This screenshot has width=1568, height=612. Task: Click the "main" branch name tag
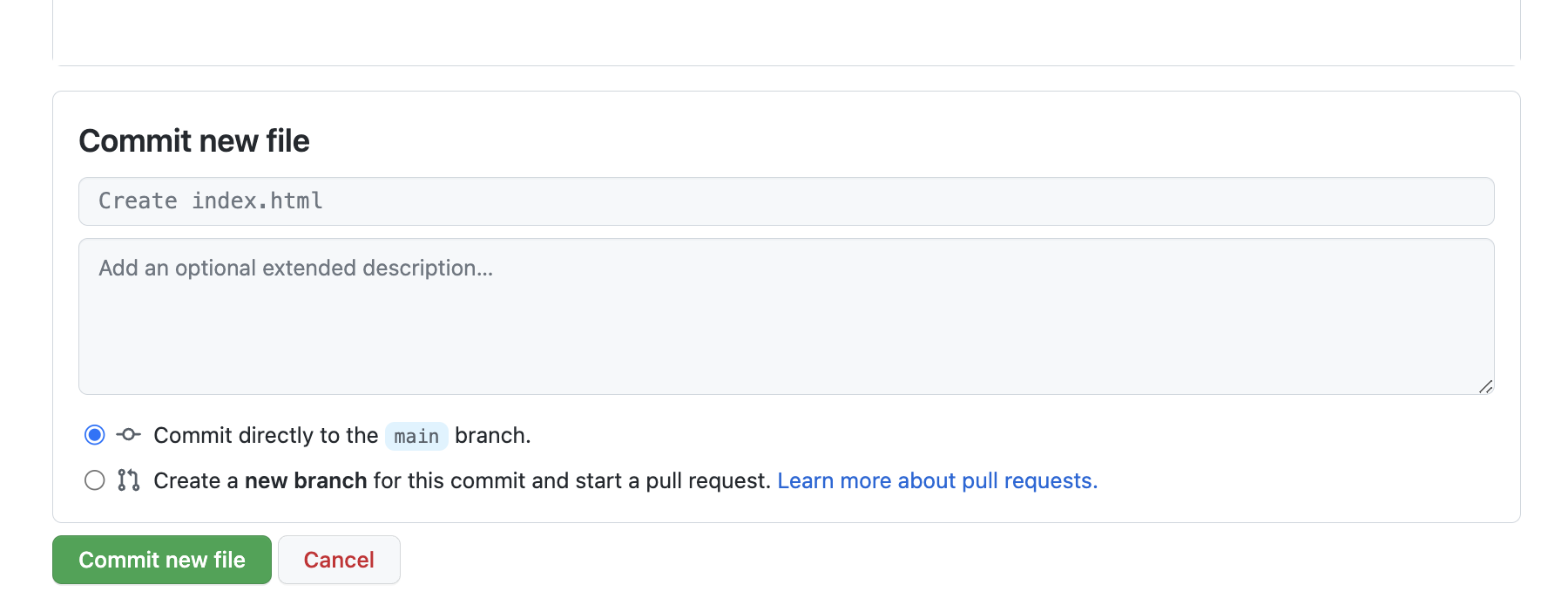416,436
